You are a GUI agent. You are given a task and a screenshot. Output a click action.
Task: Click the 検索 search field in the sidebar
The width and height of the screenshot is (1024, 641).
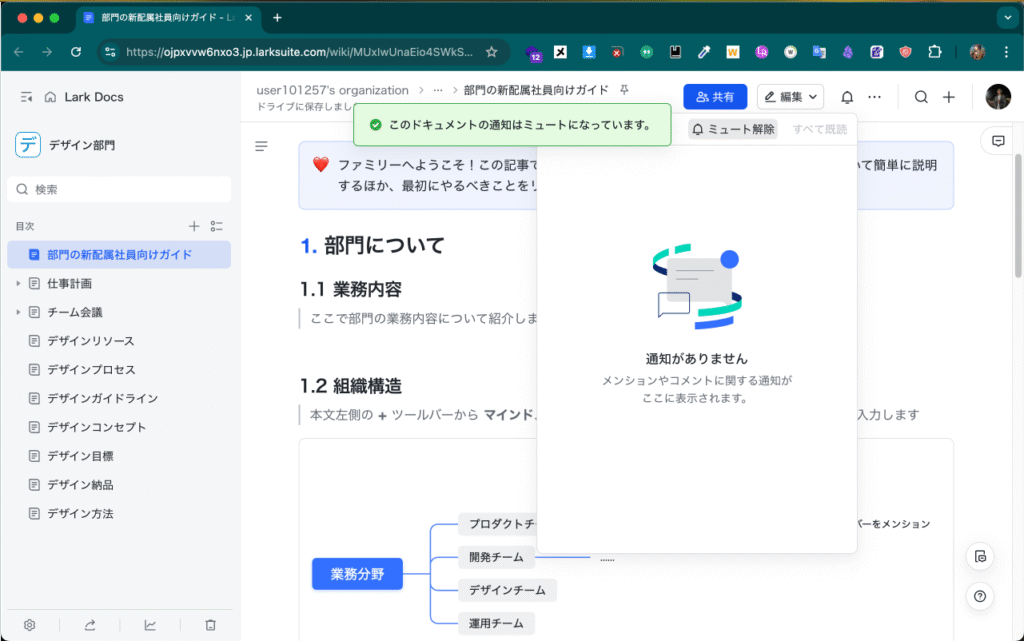click(120, 189)
